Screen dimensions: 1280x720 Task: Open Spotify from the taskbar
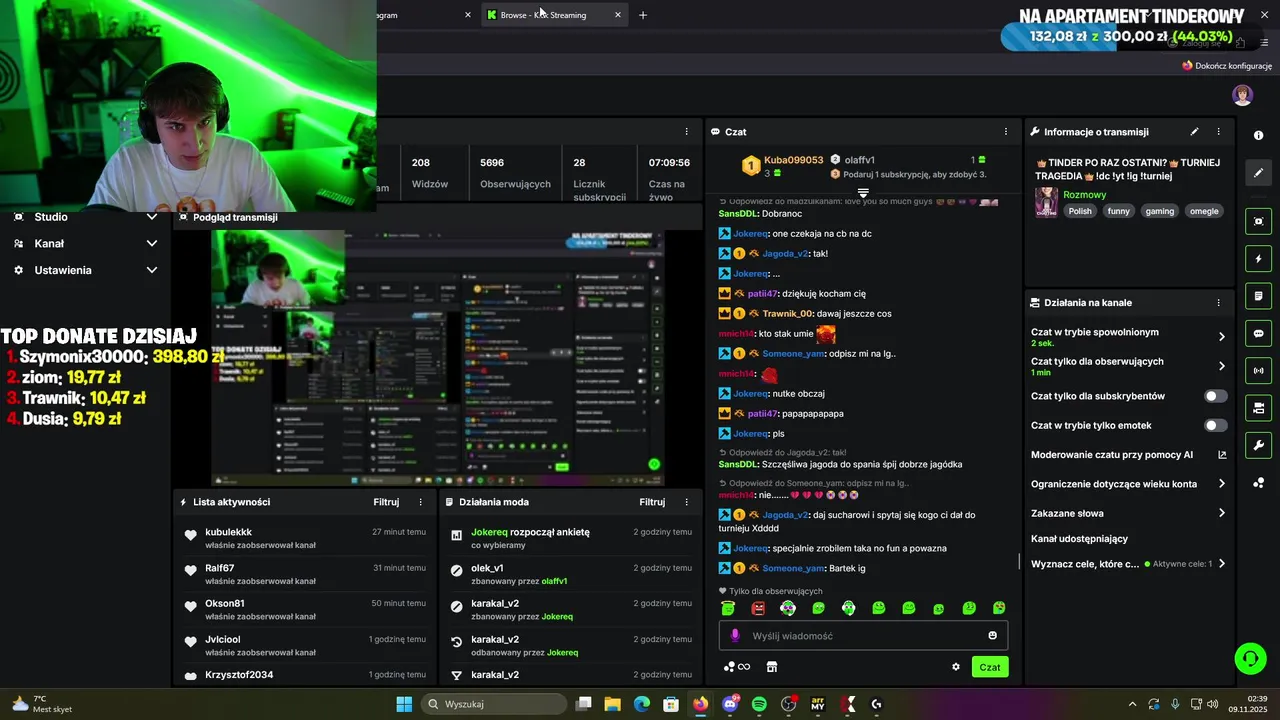[x=759, y=704]
